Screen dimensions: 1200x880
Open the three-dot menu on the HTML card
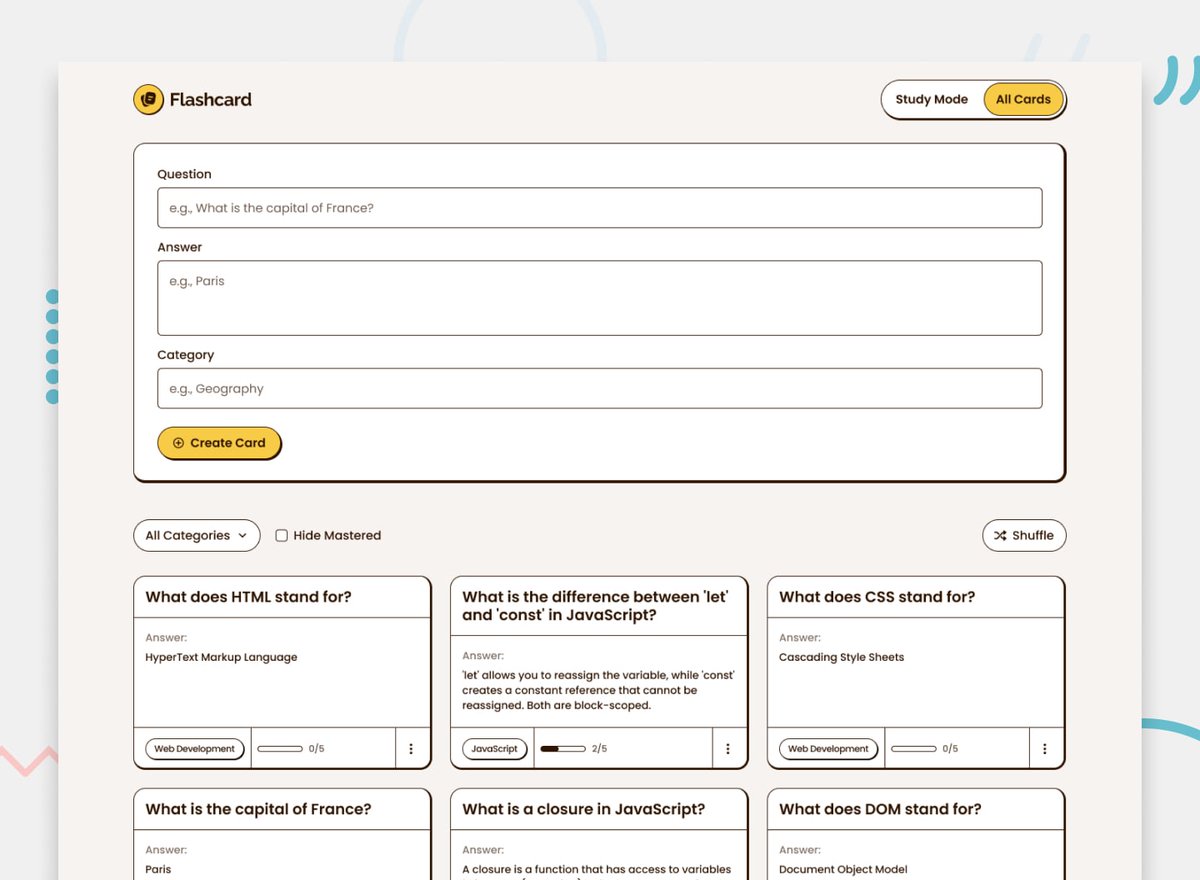click(x=412, y=748)
